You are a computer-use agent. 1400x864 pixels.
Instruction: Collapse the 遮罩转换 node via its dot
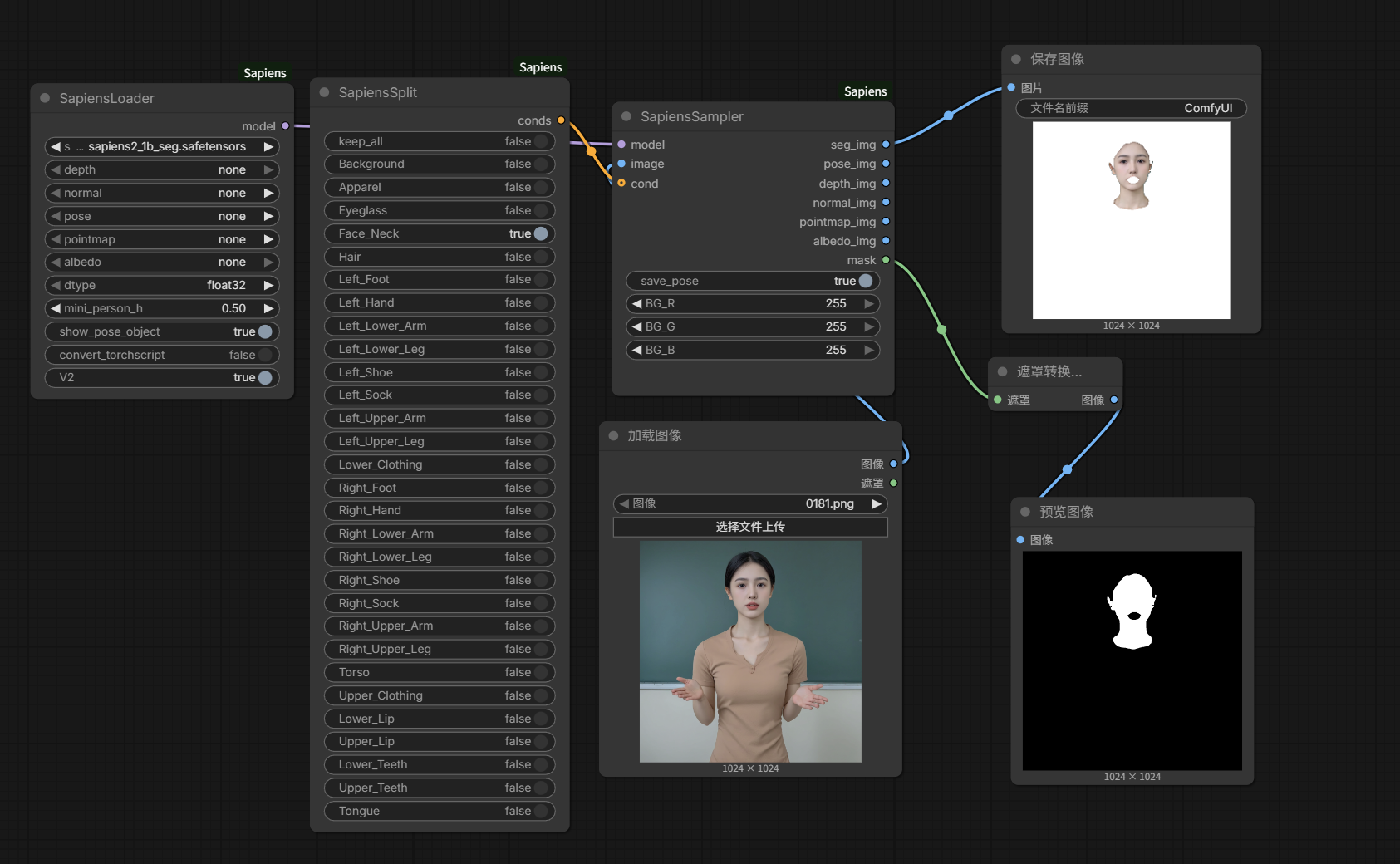pyautogui.click(x=1003, y=371)
